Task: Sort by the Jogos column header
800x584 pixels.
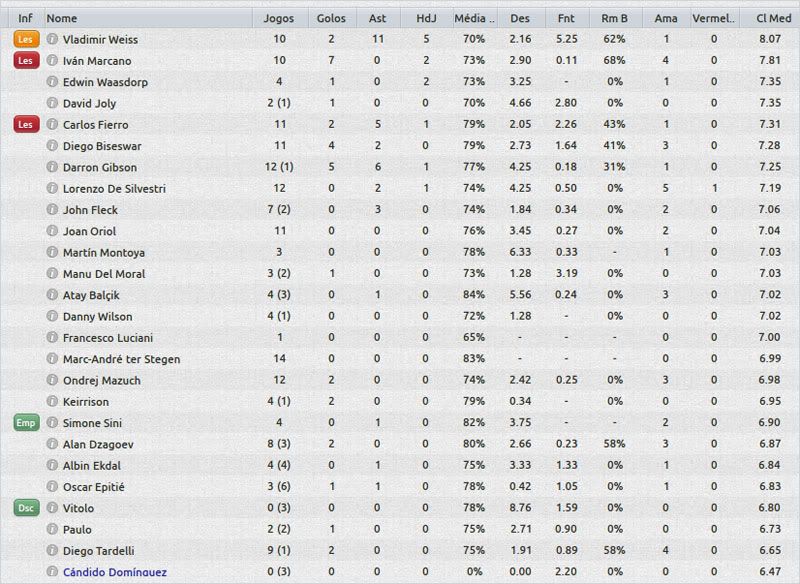Action: [279, 18]
